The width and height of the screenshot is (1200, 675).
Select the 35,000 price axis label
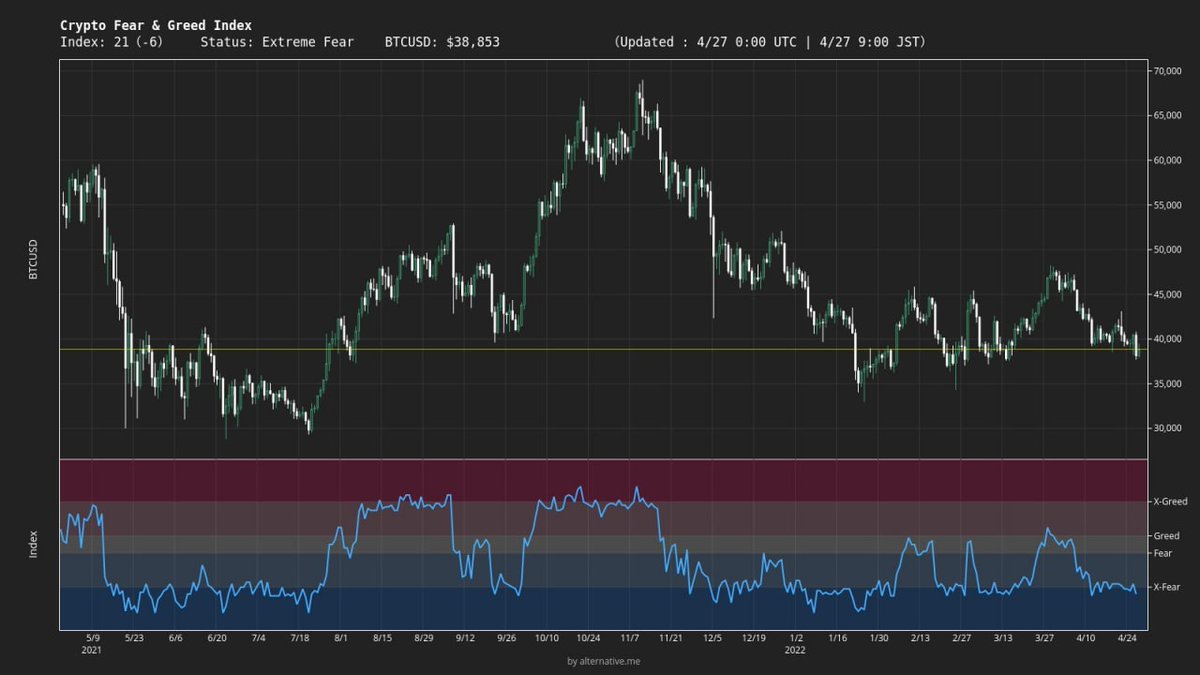(1168, 384)
